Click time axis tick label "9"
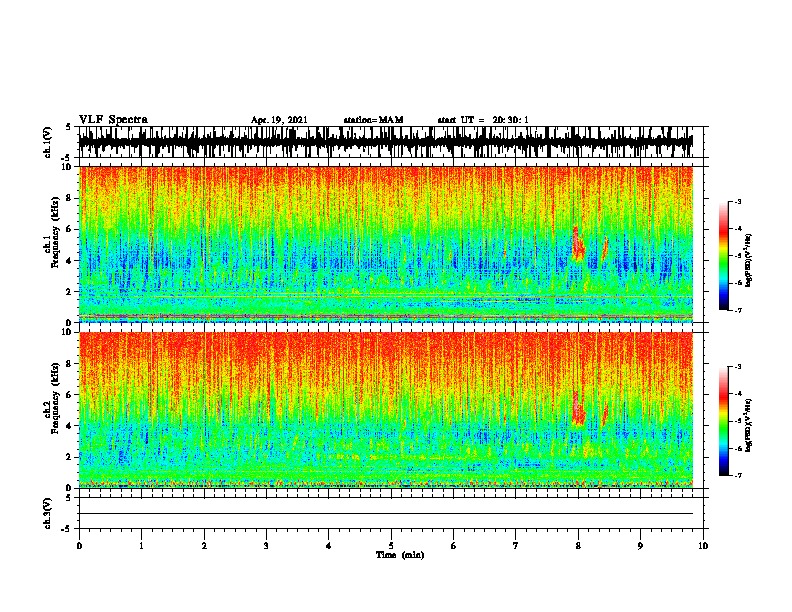 click(640, 546)
